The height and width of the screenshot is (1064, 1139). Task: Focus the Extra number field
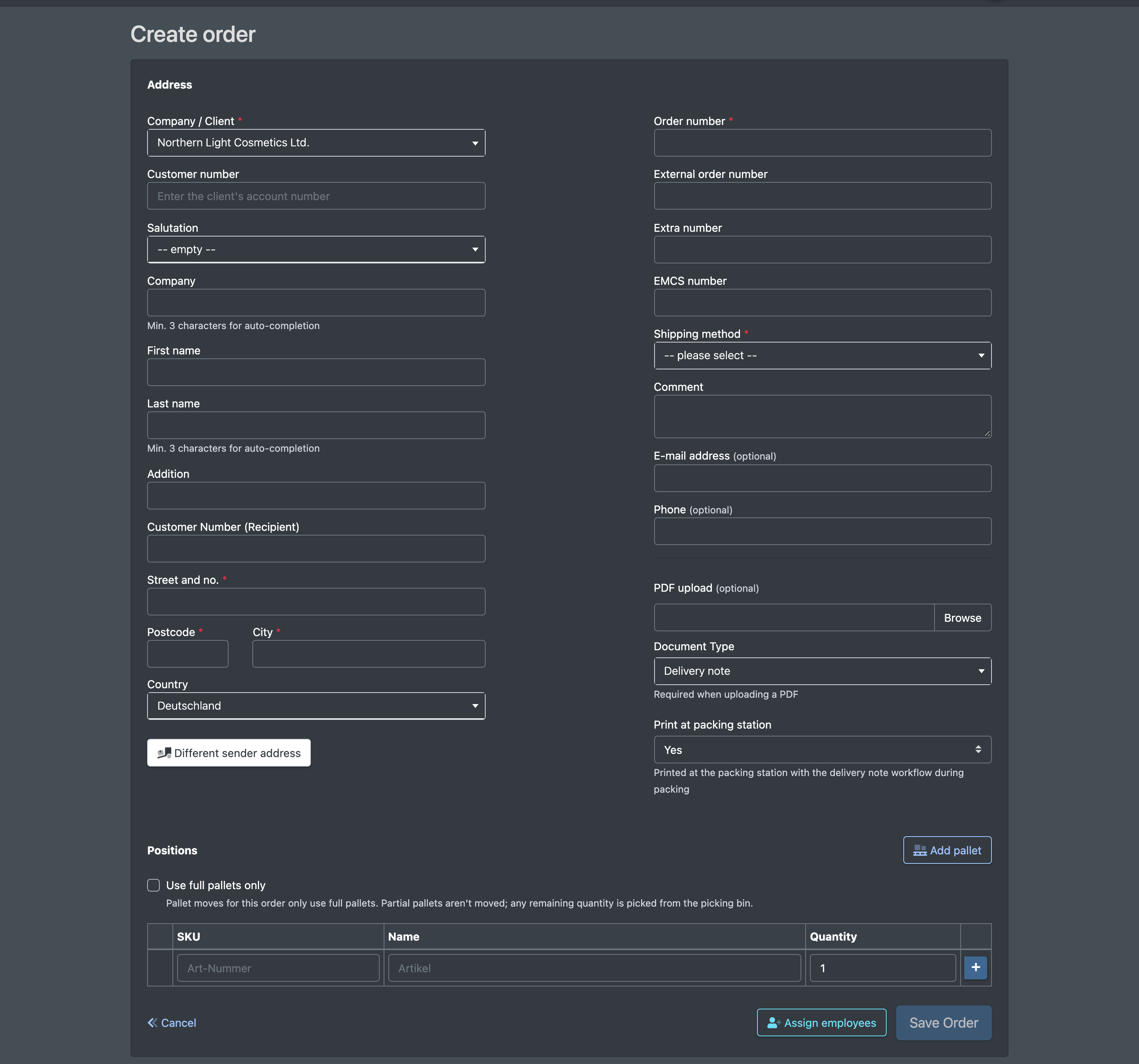tap(822, 250)
